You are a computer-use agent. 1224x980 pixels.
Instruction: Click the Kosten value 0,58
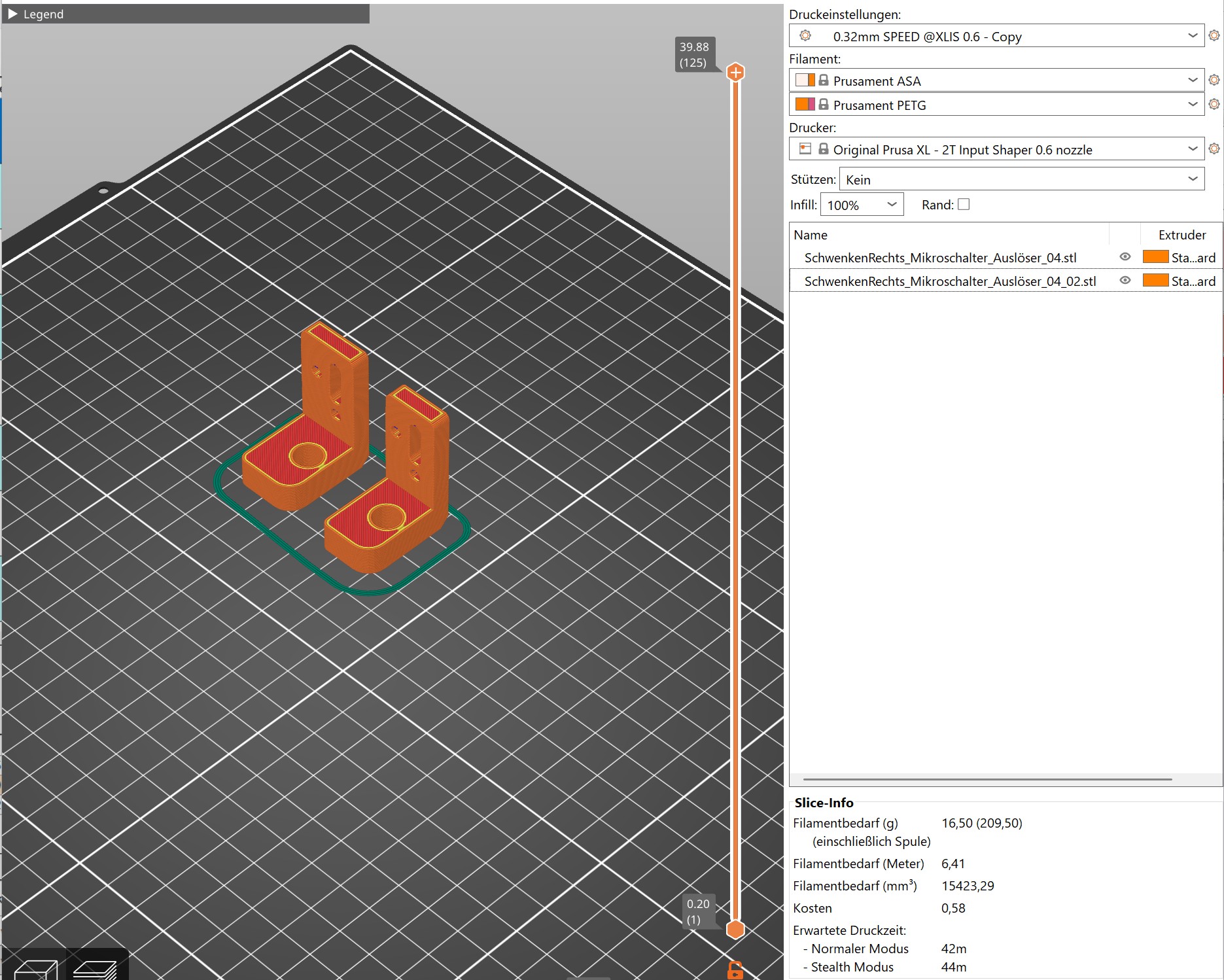(953, 908)
